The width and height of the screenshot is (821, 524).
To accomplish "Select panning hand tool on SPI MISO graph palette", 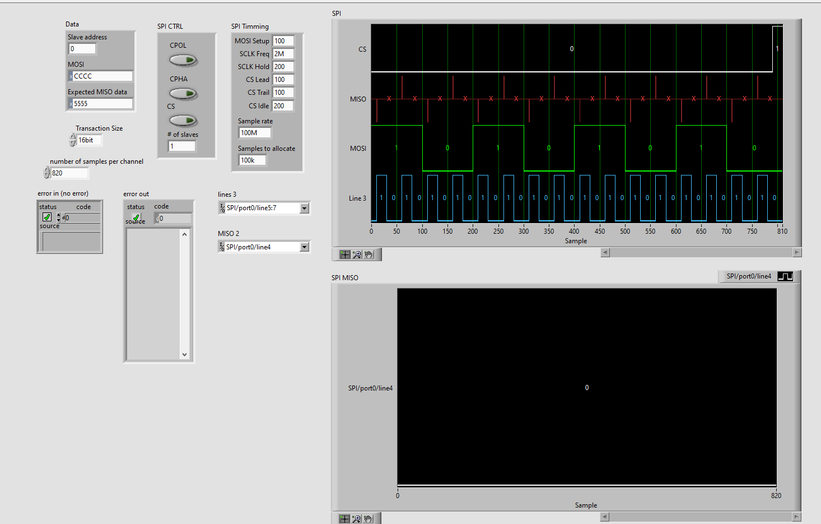I will (368, 519).
